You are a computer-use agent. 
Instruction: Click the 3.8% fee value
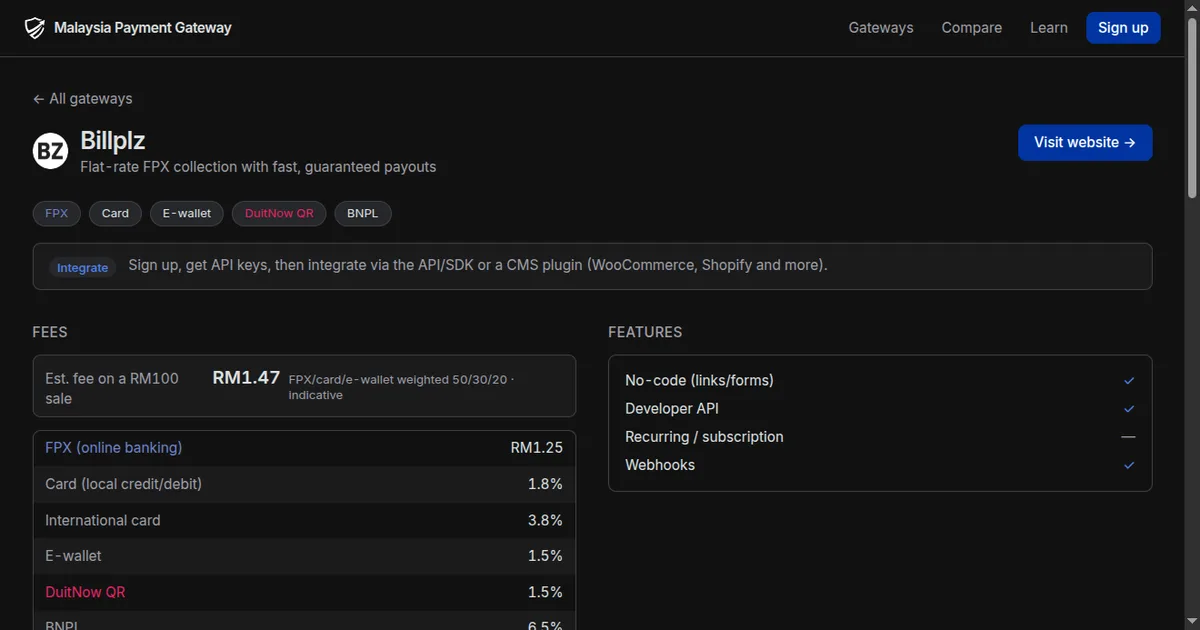[545, 520]
